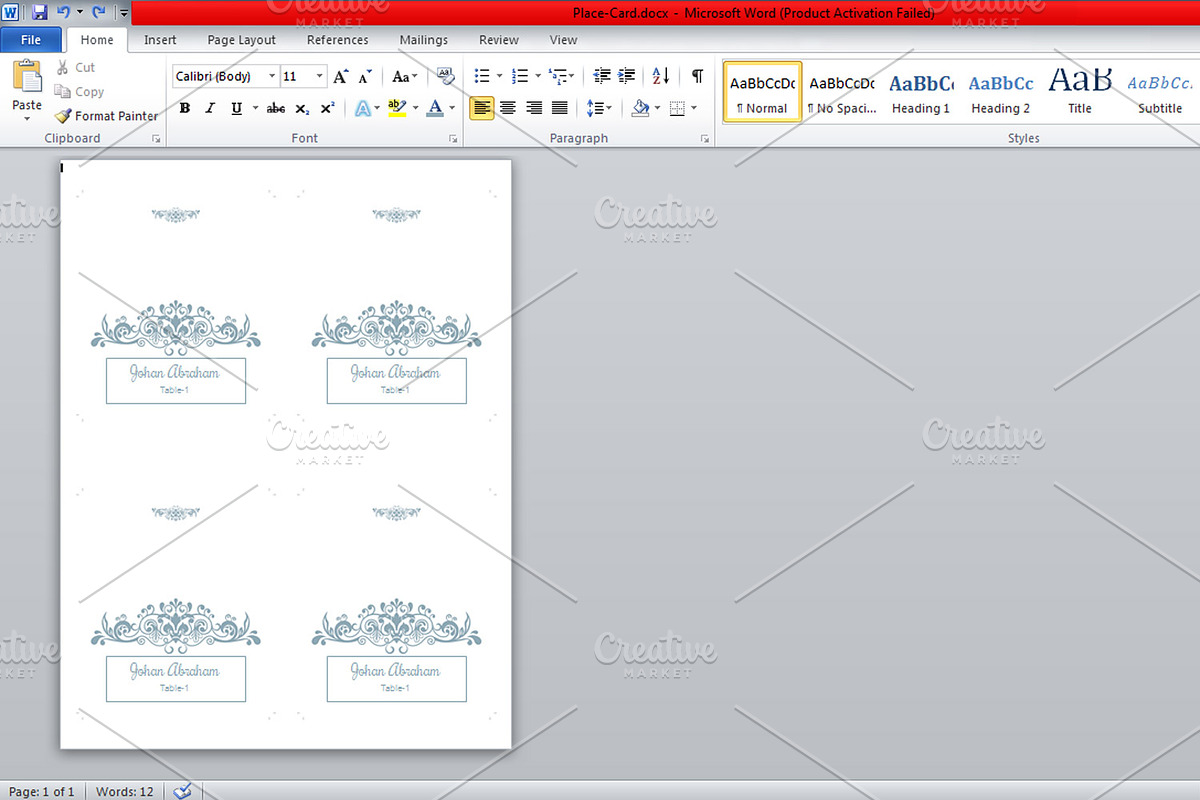Open the line spacing options
This screenshot has width=1200, height=800.
pos(599,108)
